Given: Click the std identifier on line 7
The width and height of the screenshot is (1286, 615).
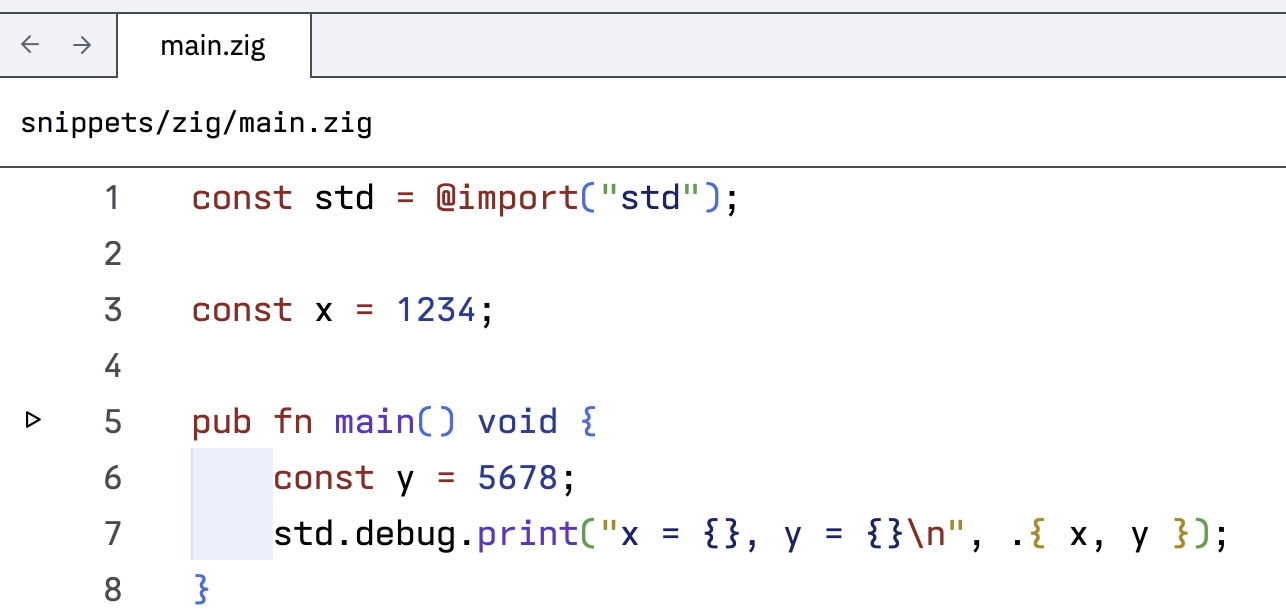Looking at the screenshot, I should pyautogui.click(x=303, y=534).
